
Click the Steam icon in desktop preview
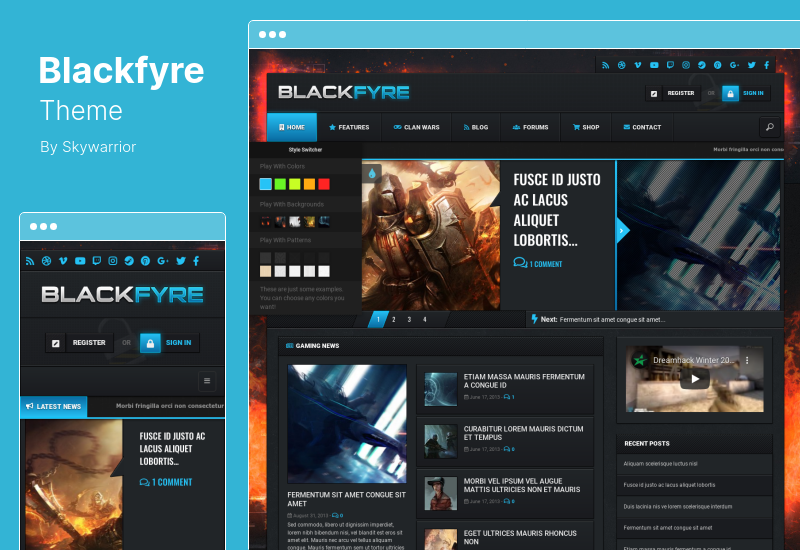(702, 65)
